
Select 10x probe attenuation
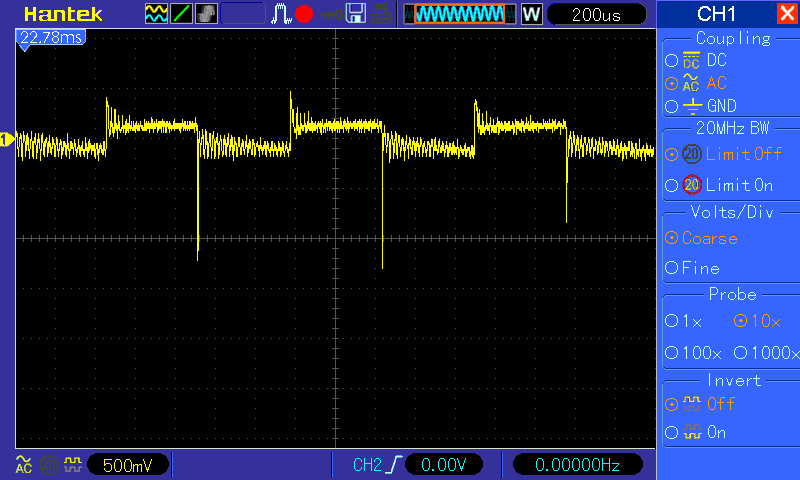tap(740, 320)
